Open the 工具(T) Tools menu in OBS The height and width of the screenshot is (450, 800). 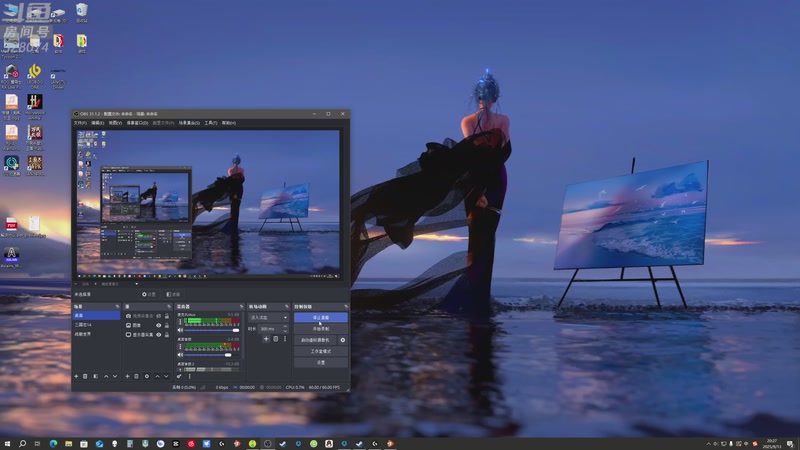[211, 123]
